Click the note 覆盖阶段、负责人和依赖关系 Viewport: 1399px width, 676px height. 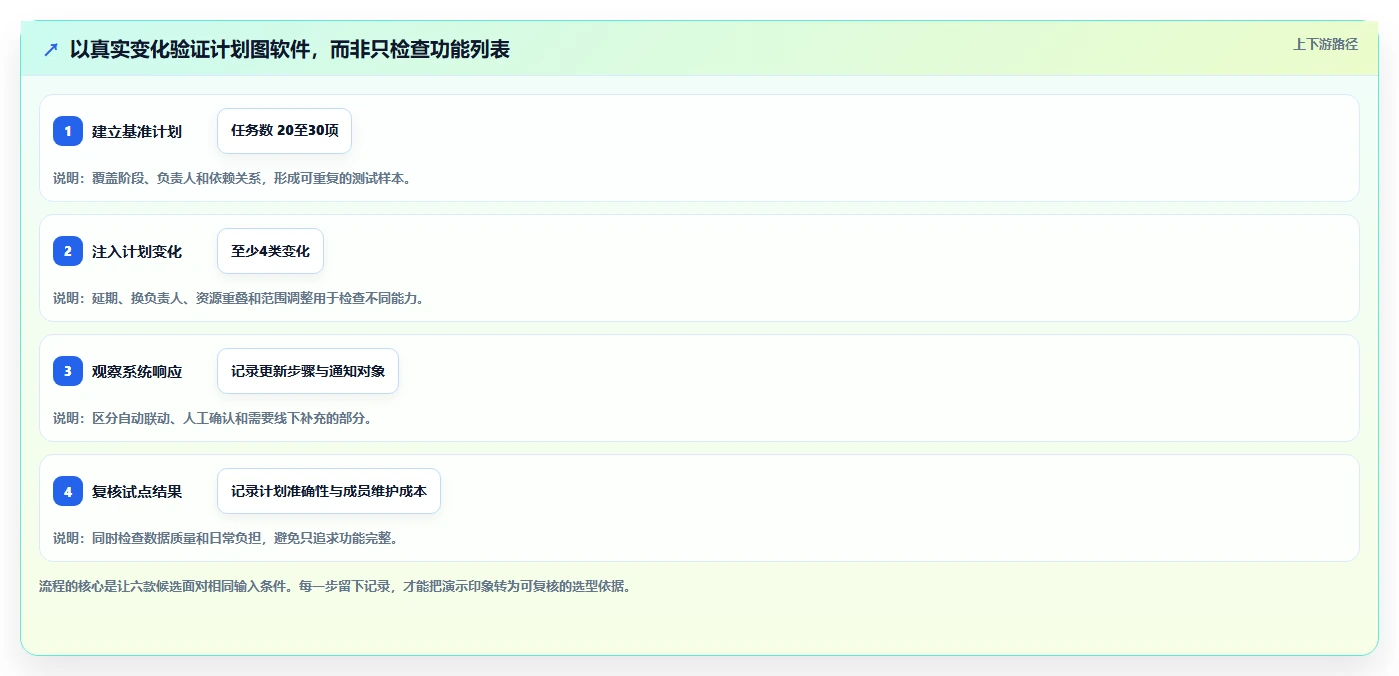click(232, 179)
